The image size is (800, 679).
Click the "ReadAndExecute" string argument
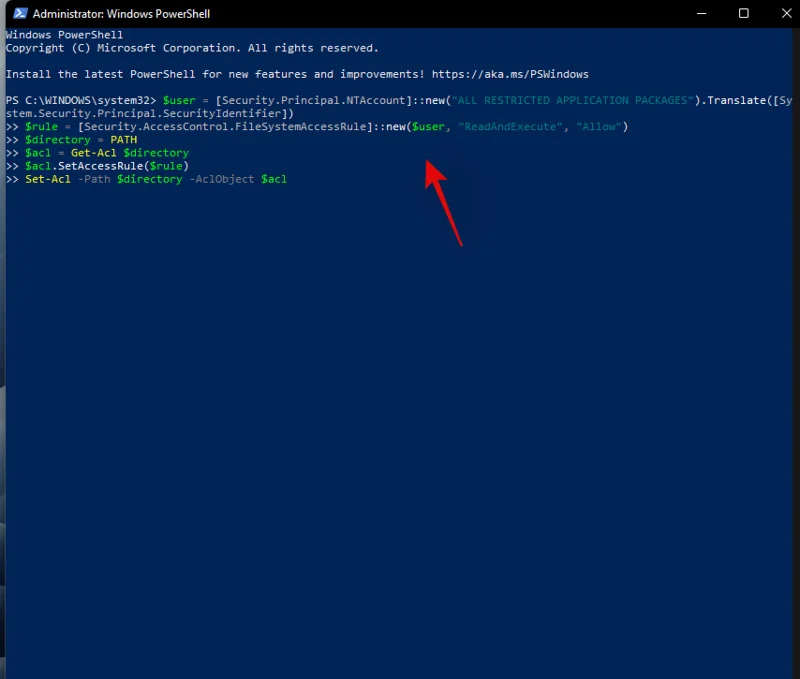pos(510,127)
